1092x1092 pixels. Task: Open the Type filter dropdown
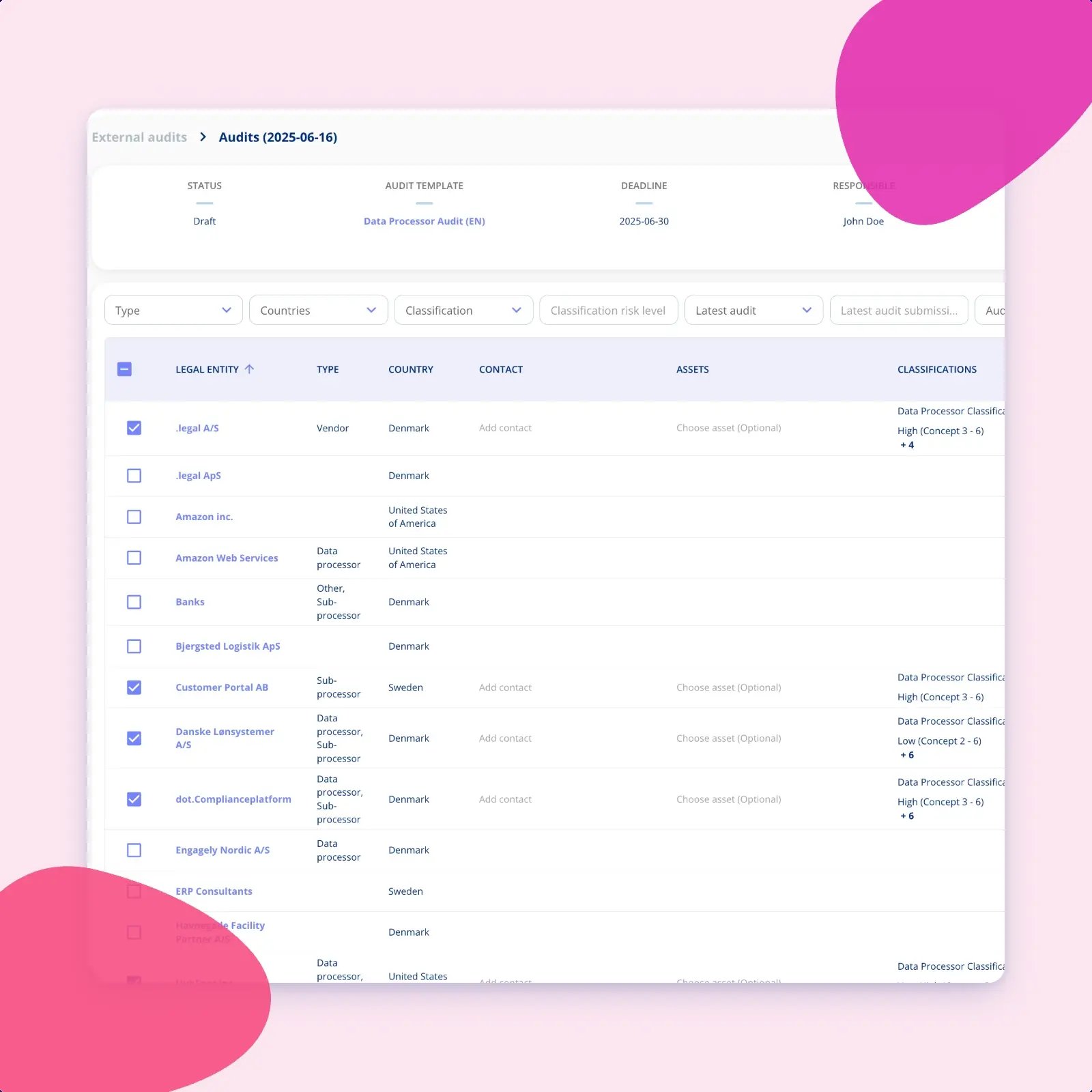[x=173, y=311]
